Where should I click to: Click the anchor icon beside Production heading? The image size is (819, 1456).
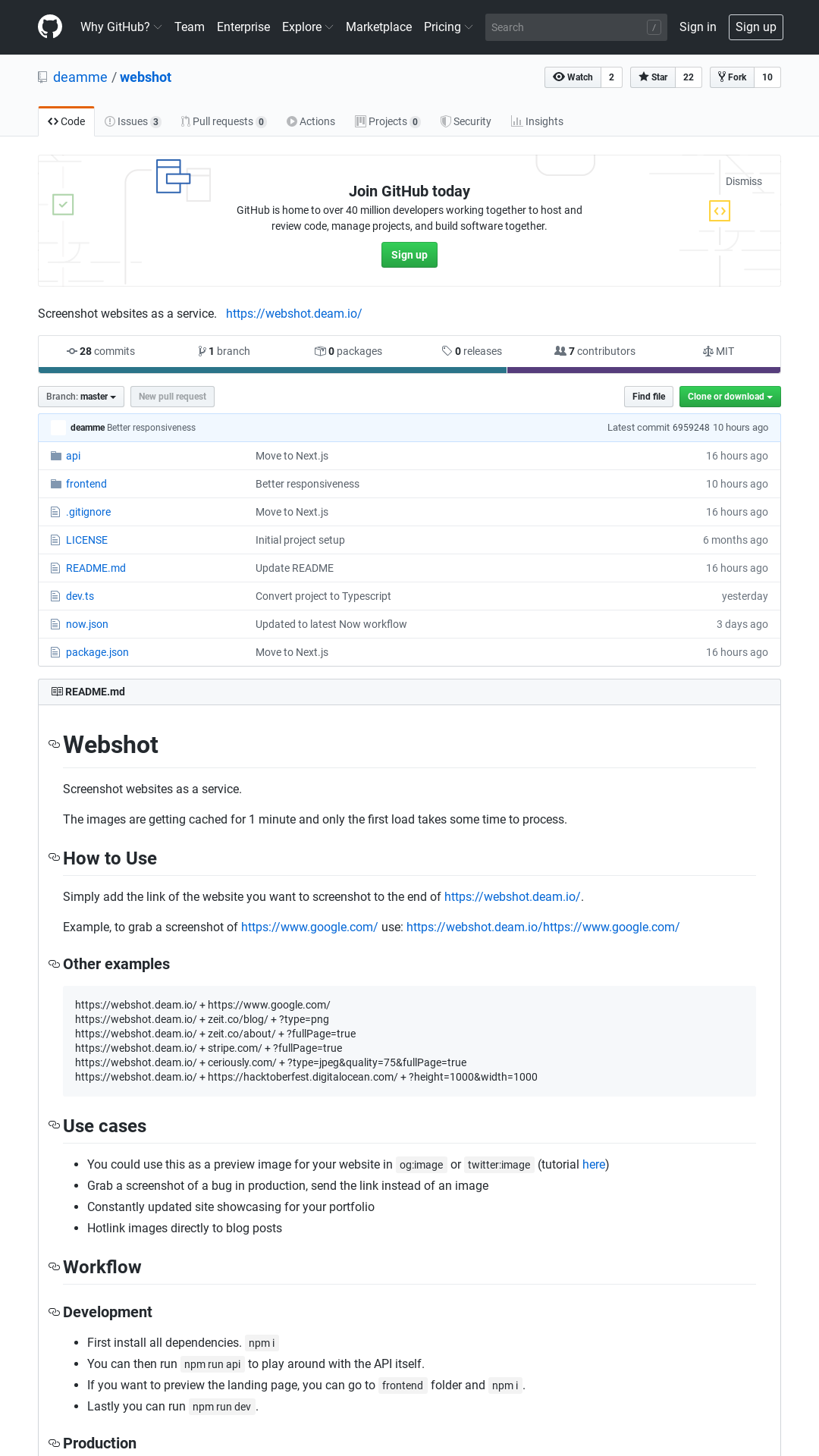(x=54, y=1442)
